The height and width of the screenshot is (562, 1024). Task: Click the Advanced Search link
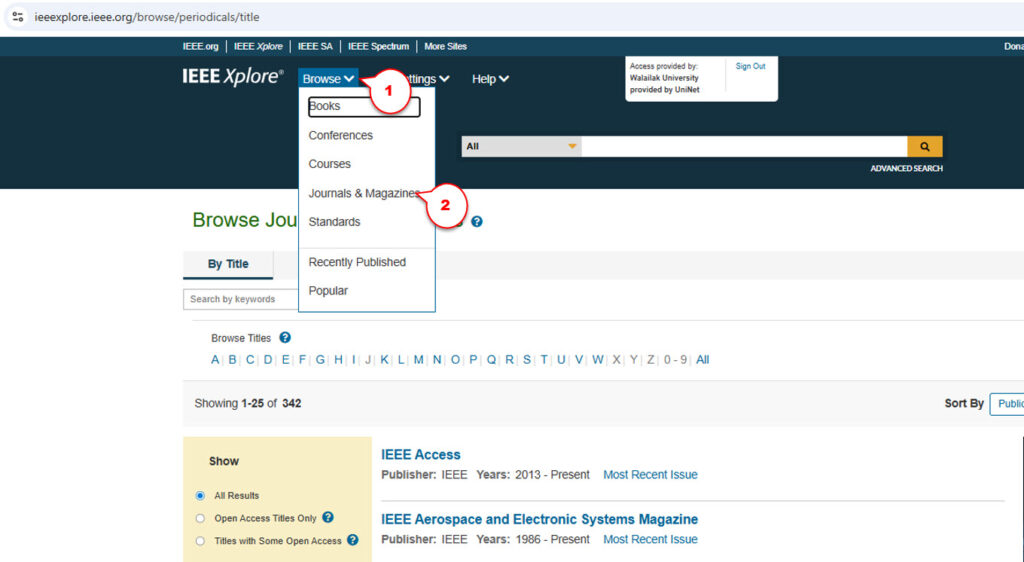906,168
